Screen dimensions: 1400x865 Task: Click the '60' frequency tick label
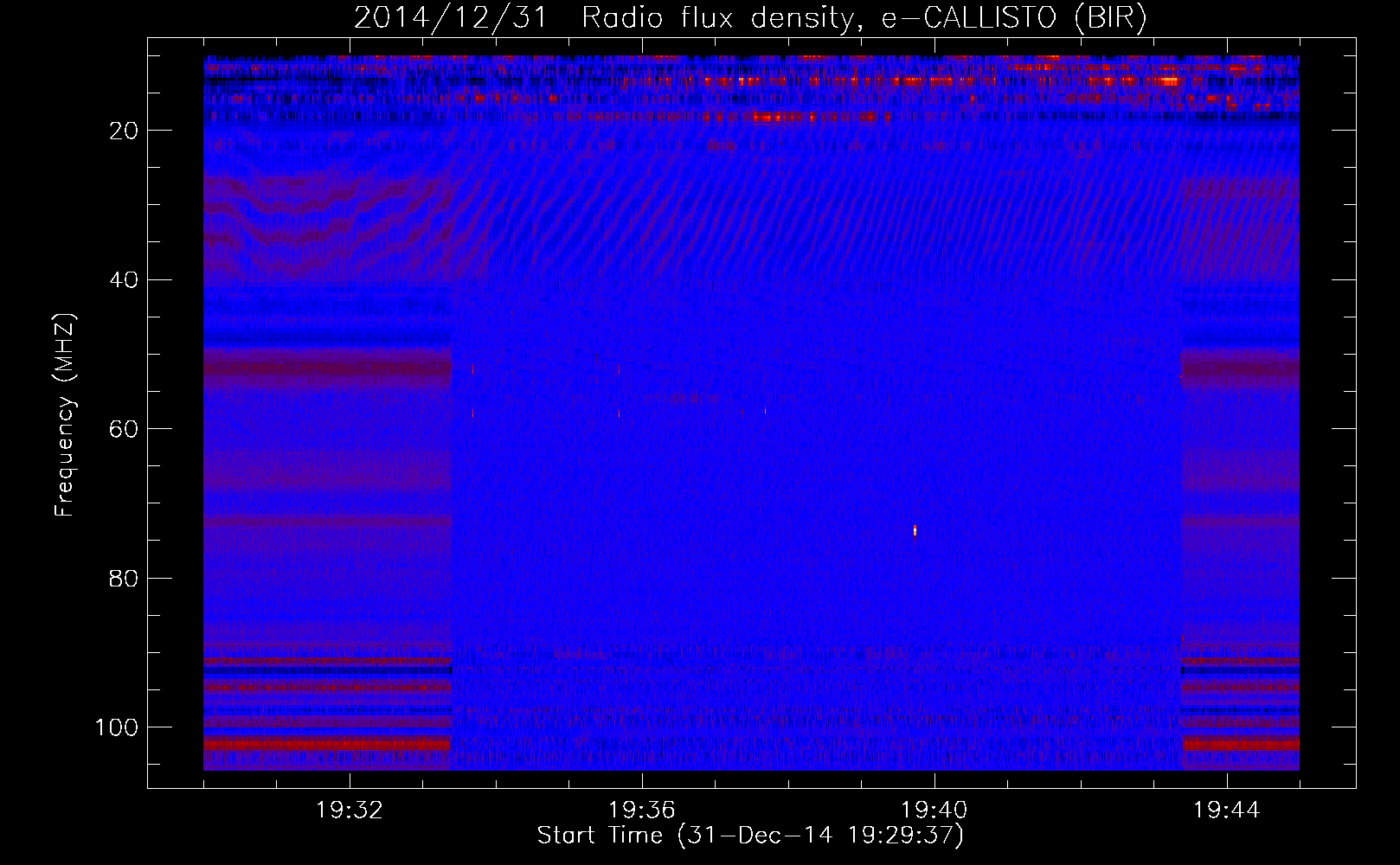click(125, 429)
